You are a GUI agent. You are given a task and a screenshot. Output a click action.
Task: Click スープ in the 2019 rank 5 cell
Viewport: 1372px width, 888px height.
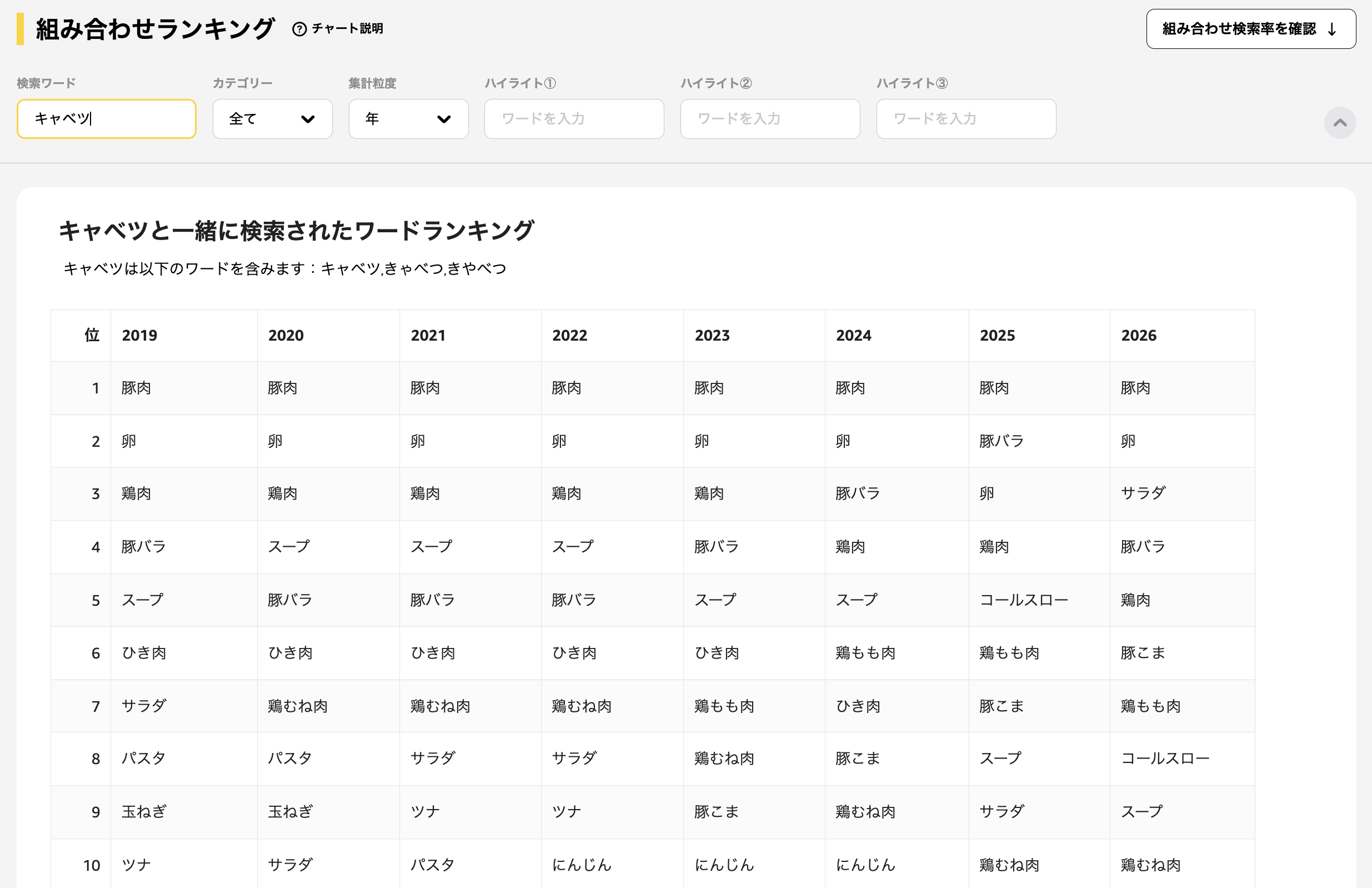(142, 600)
